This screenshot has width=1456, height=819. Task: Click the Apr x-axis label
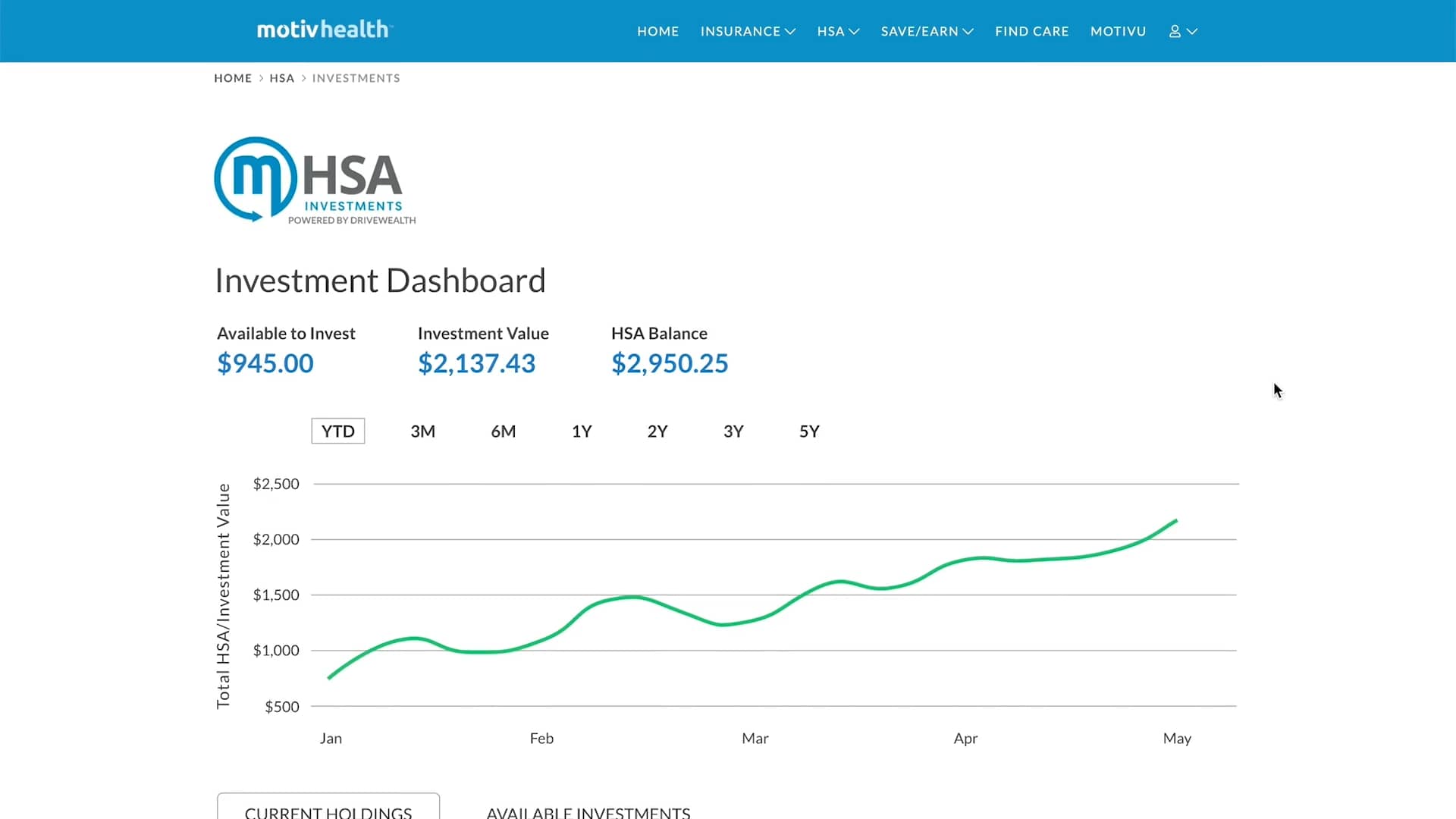click(965, 739)
